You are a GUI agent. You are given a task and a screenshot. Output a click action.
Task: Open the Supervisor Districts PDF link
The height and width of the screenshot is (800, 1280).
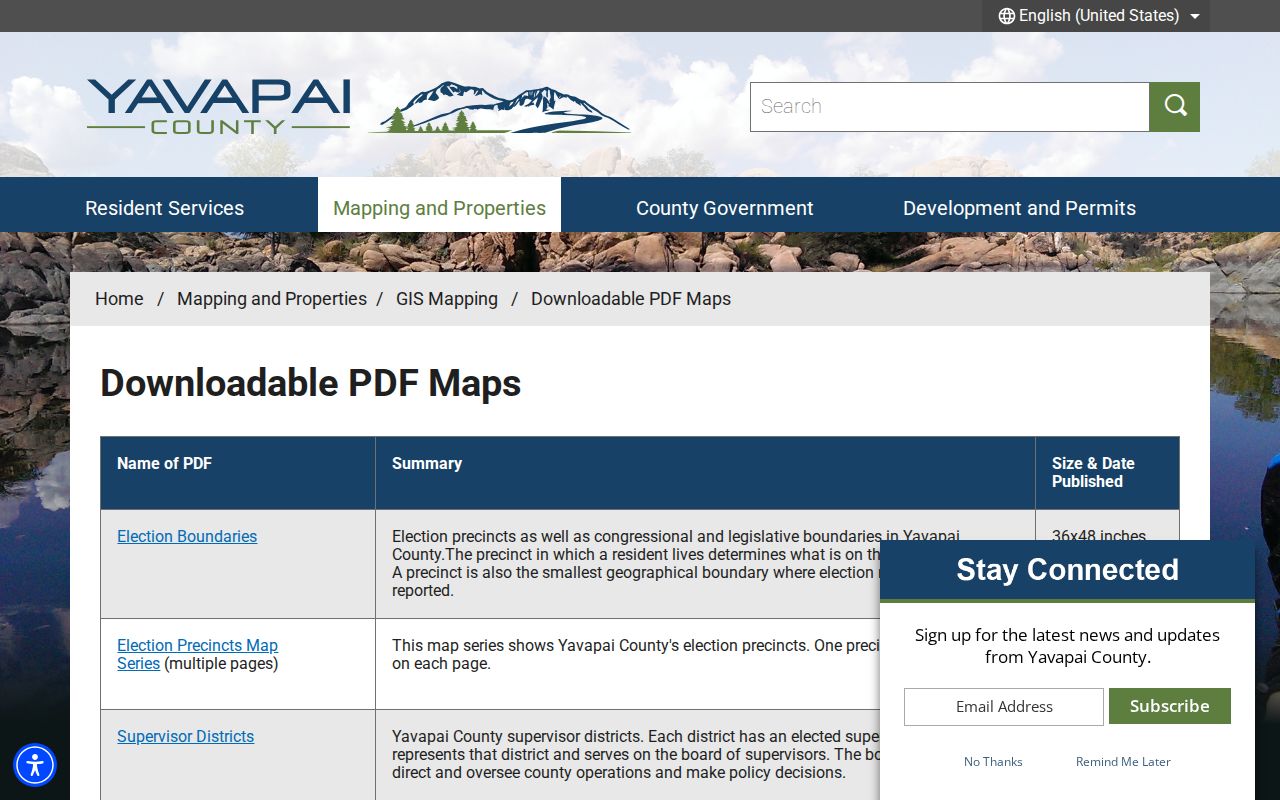point(185,737)
